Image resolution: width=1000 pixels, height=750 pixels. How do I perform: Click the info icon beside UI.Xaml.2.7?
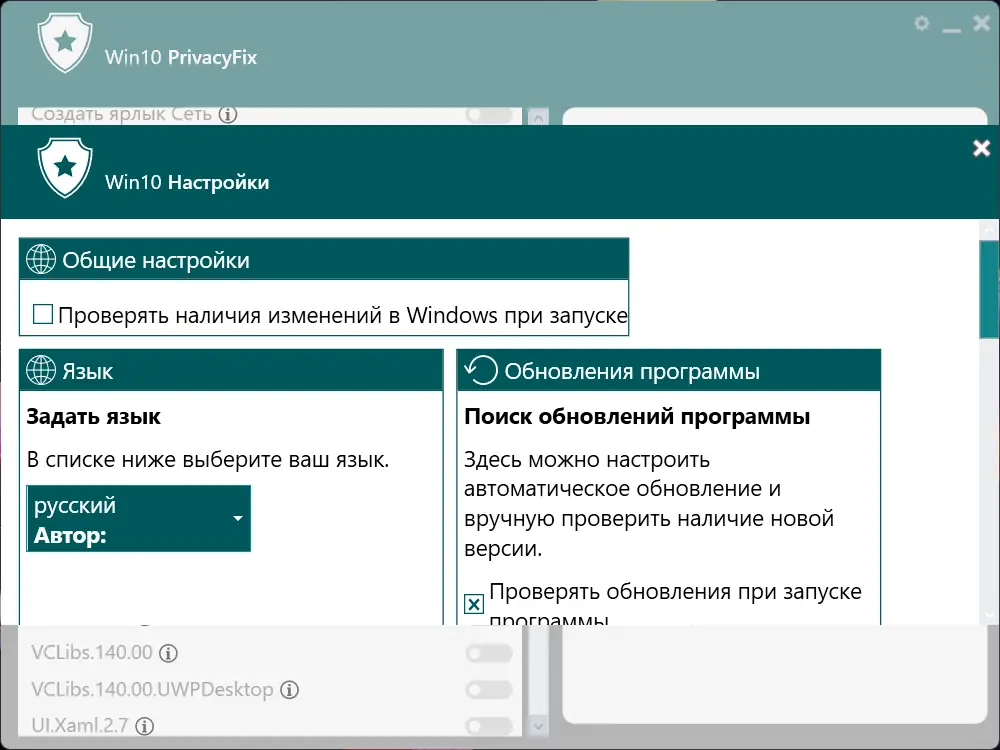(147, 726)
